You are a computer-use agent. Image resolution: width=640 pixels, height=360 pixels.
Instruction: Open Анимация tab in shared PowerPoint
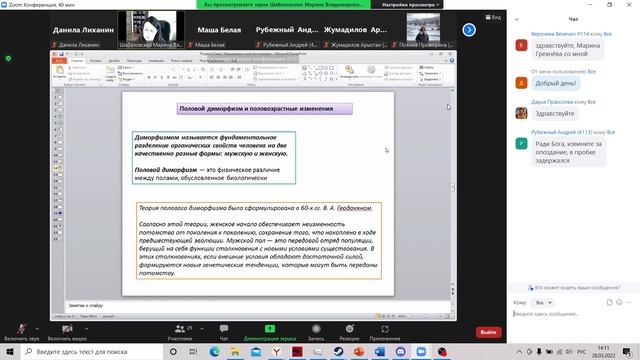click(156, 60)
